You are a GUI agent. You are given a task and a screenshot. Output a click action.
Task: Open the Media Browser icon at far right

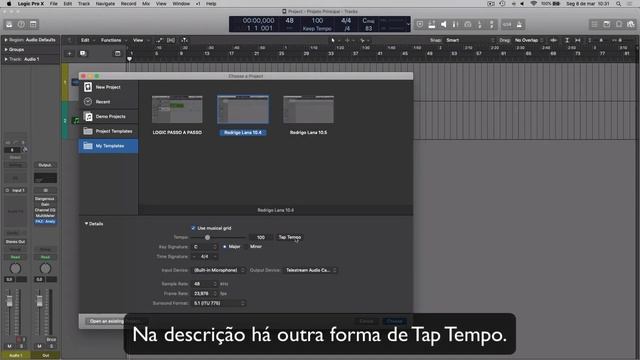[x=631, y=24]
